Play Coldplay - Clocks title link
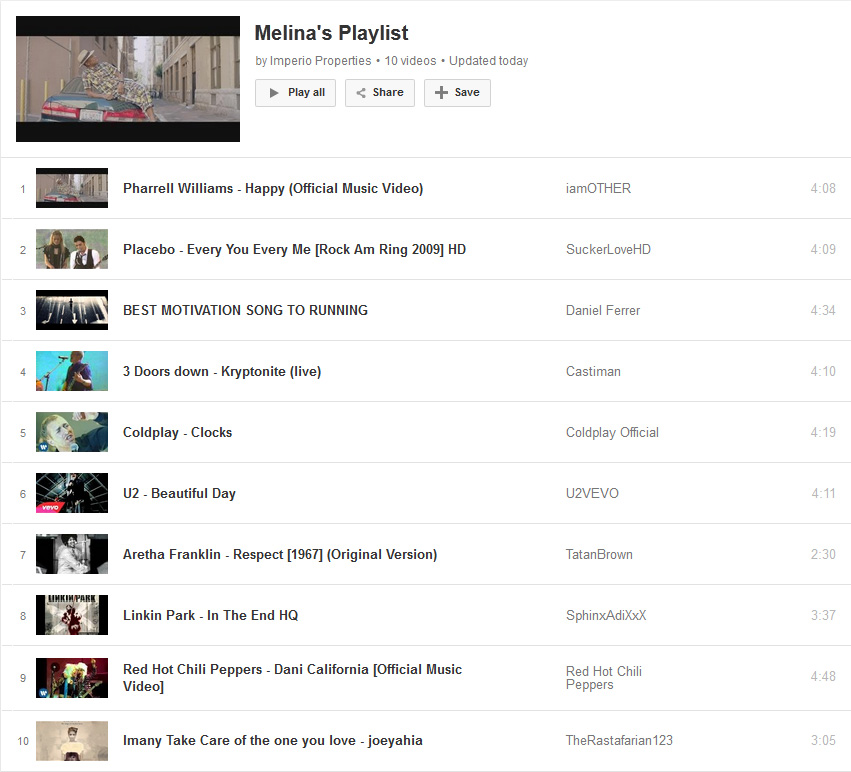 (177, 432)
